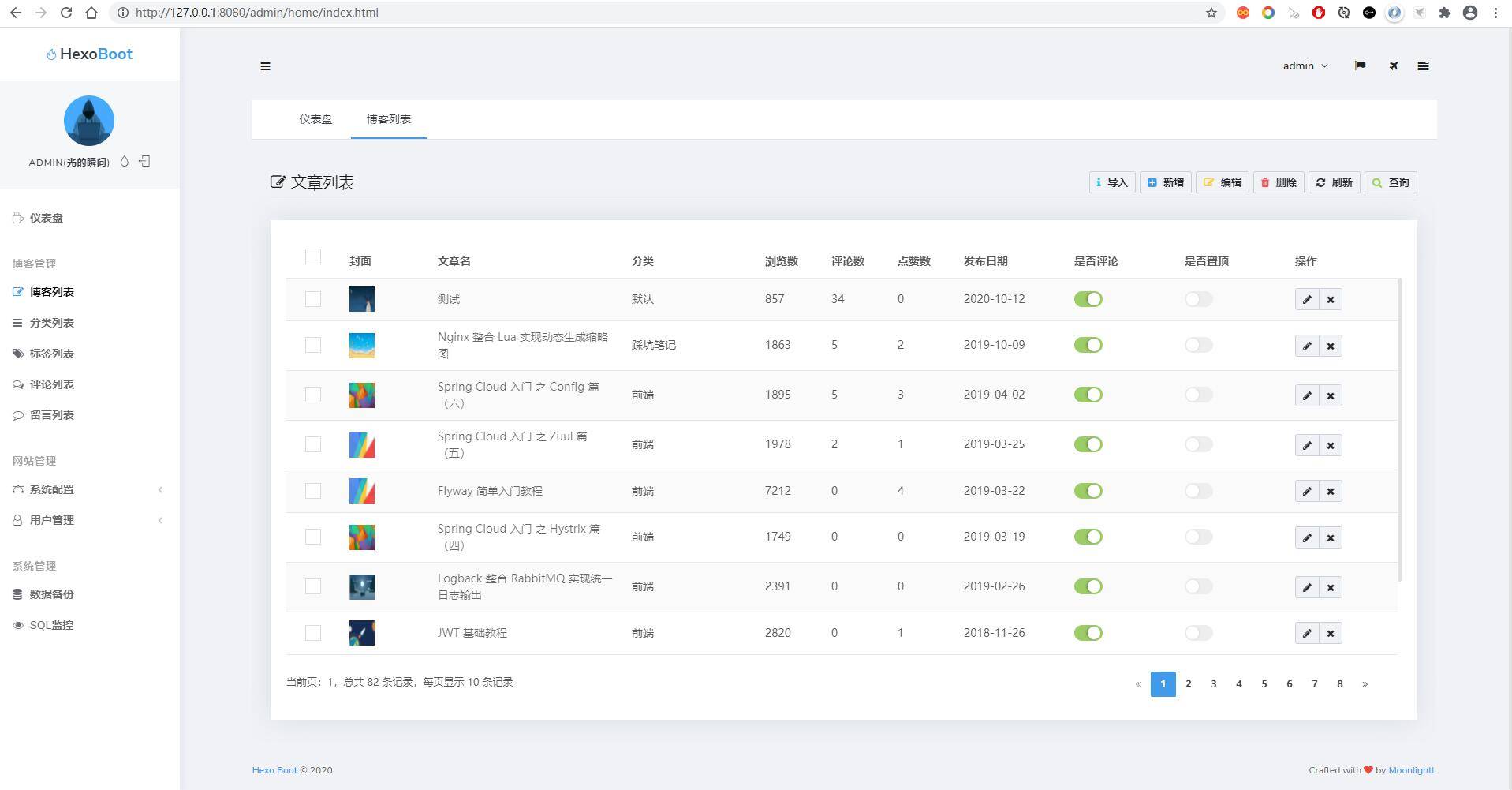Open 标签列表 in sidebar menu
This screenshot has height=790, width=1512.
52,354
